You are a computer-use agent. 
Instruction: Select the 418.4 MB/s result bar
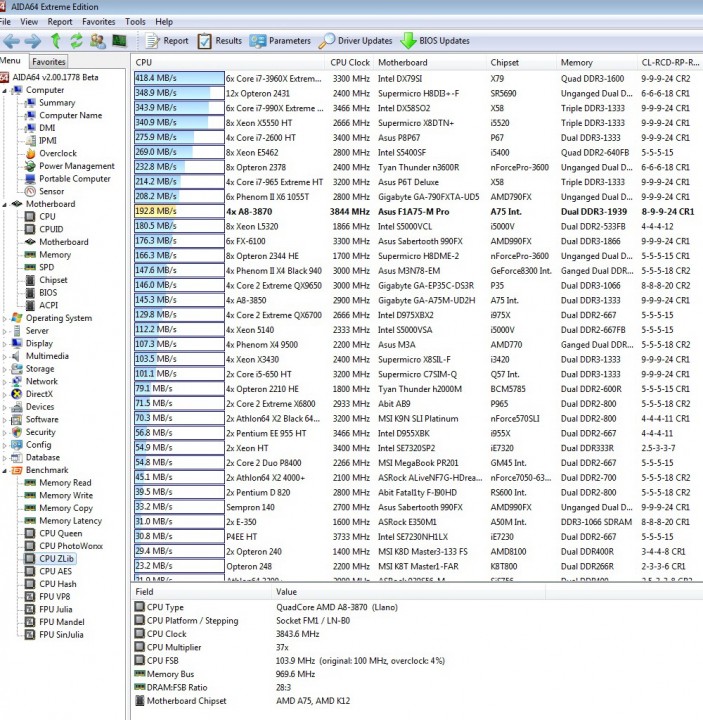point(179,78)
